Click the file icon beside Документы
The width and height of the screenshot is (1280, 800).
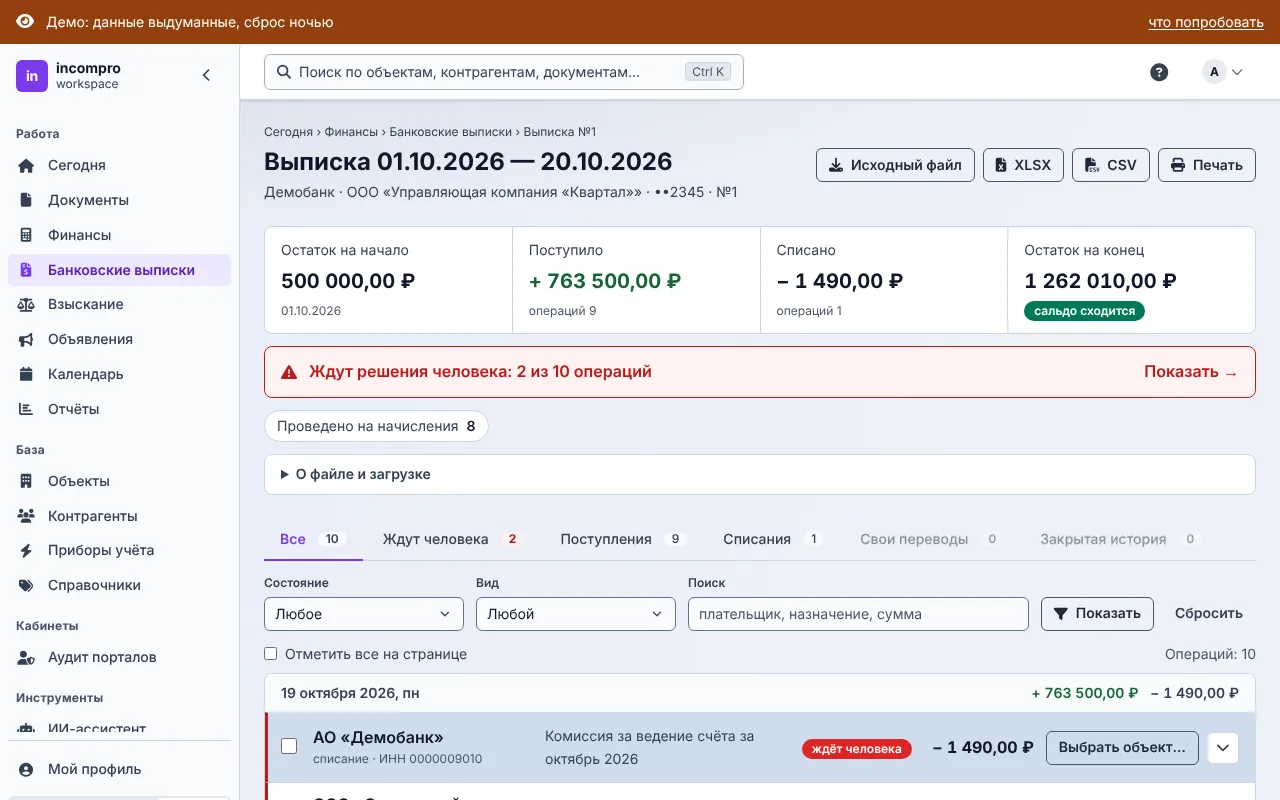click(x=27, y=200)
